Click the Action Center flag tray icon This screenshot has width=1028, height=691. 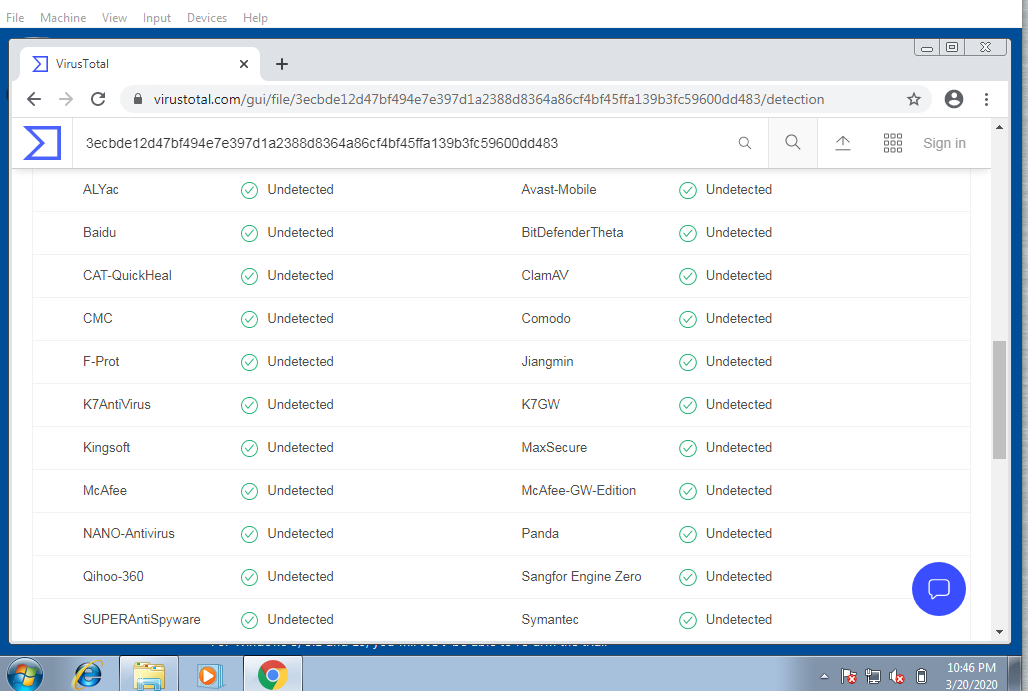[848, 675]
